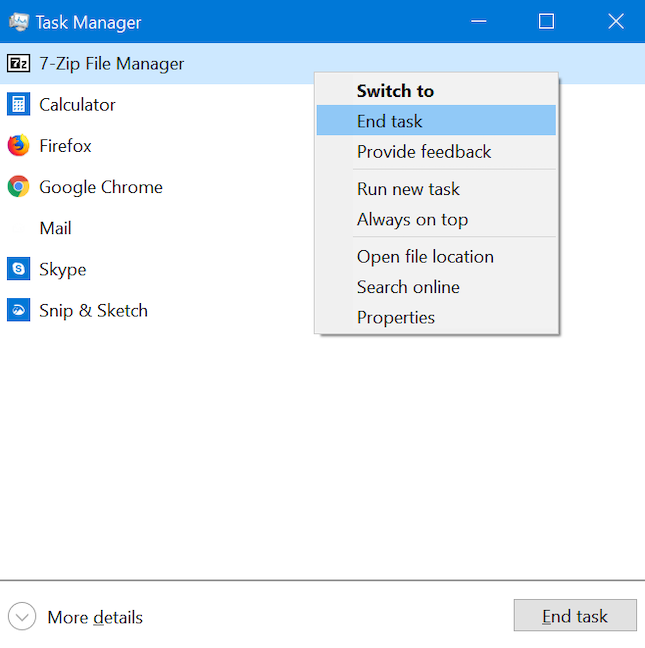645x648 pixels.
Task: Choose Search online in context menu
Action: (436, 287)
